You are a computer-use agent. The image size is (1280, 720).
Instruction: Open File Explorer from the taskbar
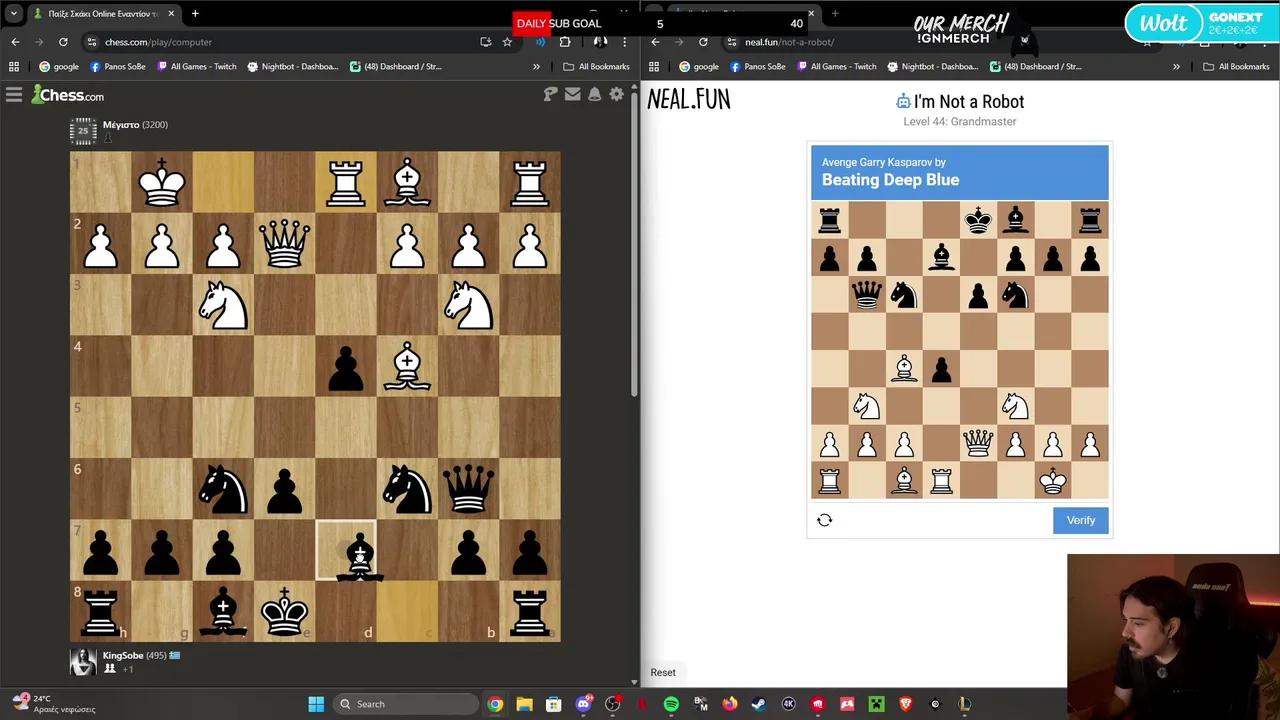click(x=524, y=704)
